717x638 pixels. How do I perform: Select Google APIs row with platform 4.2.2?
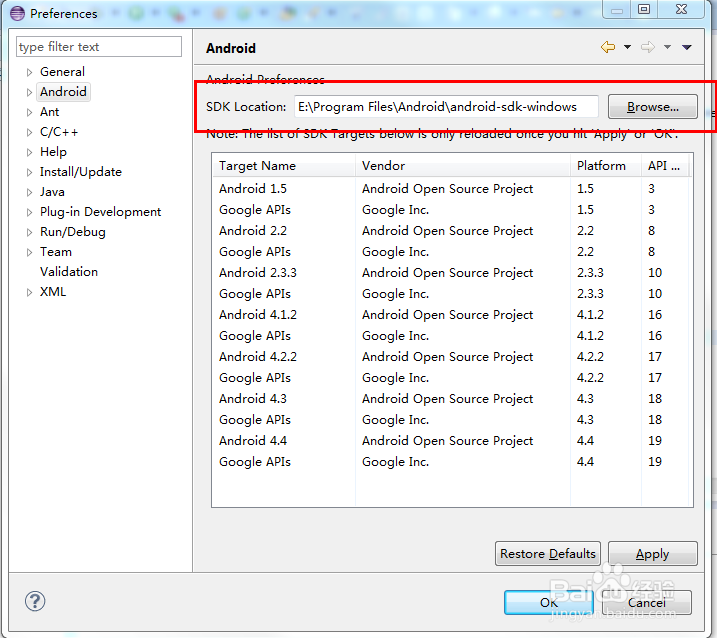point(450,378)
